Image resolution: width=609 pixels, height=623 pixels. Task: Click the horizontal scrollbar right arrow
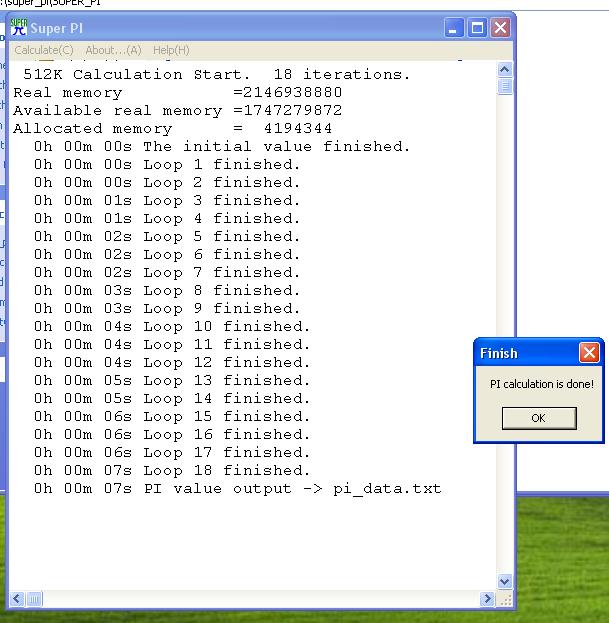488,599
